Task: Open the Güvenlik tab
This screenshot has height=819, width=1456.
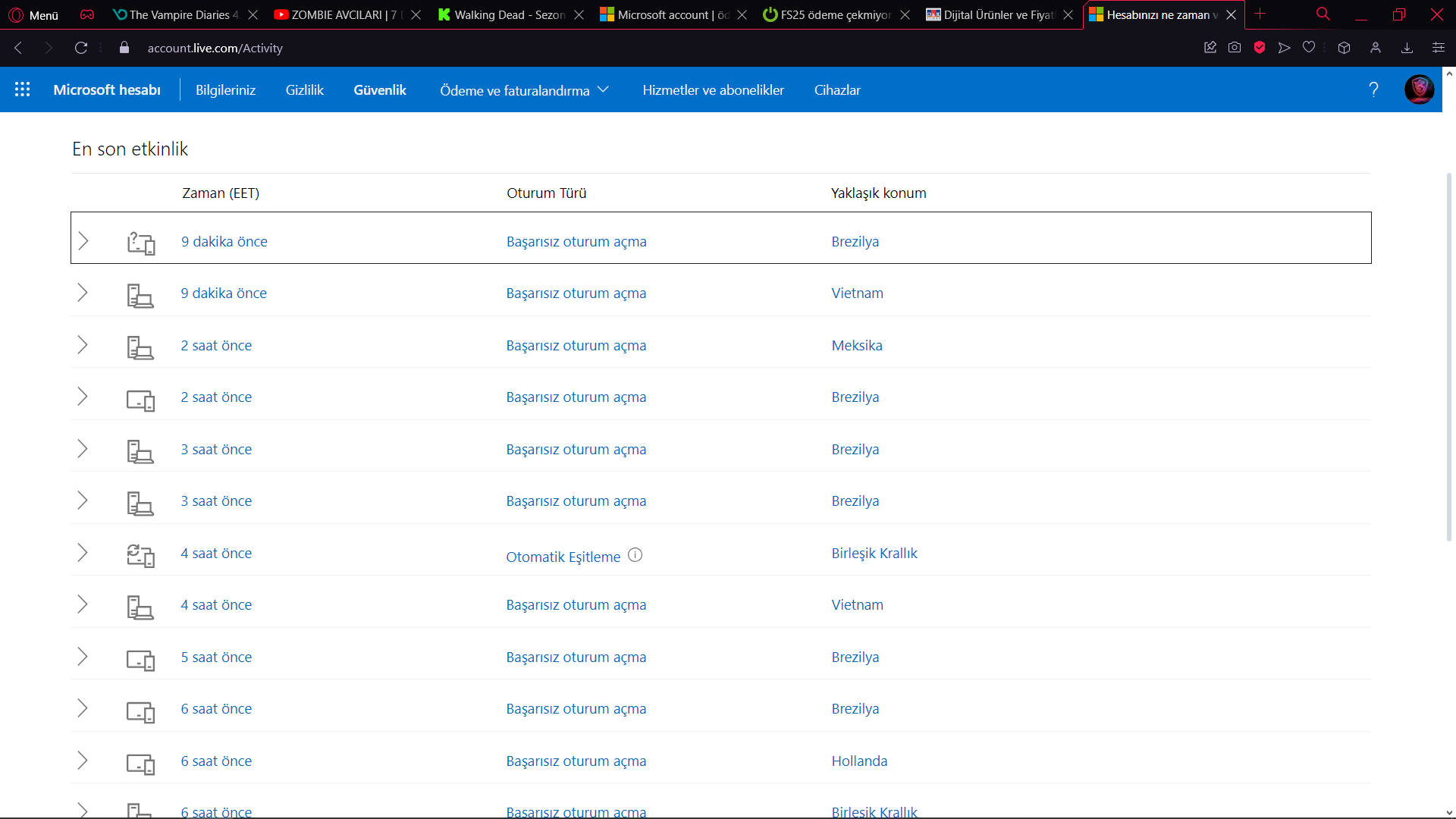Action: [380, 90]
